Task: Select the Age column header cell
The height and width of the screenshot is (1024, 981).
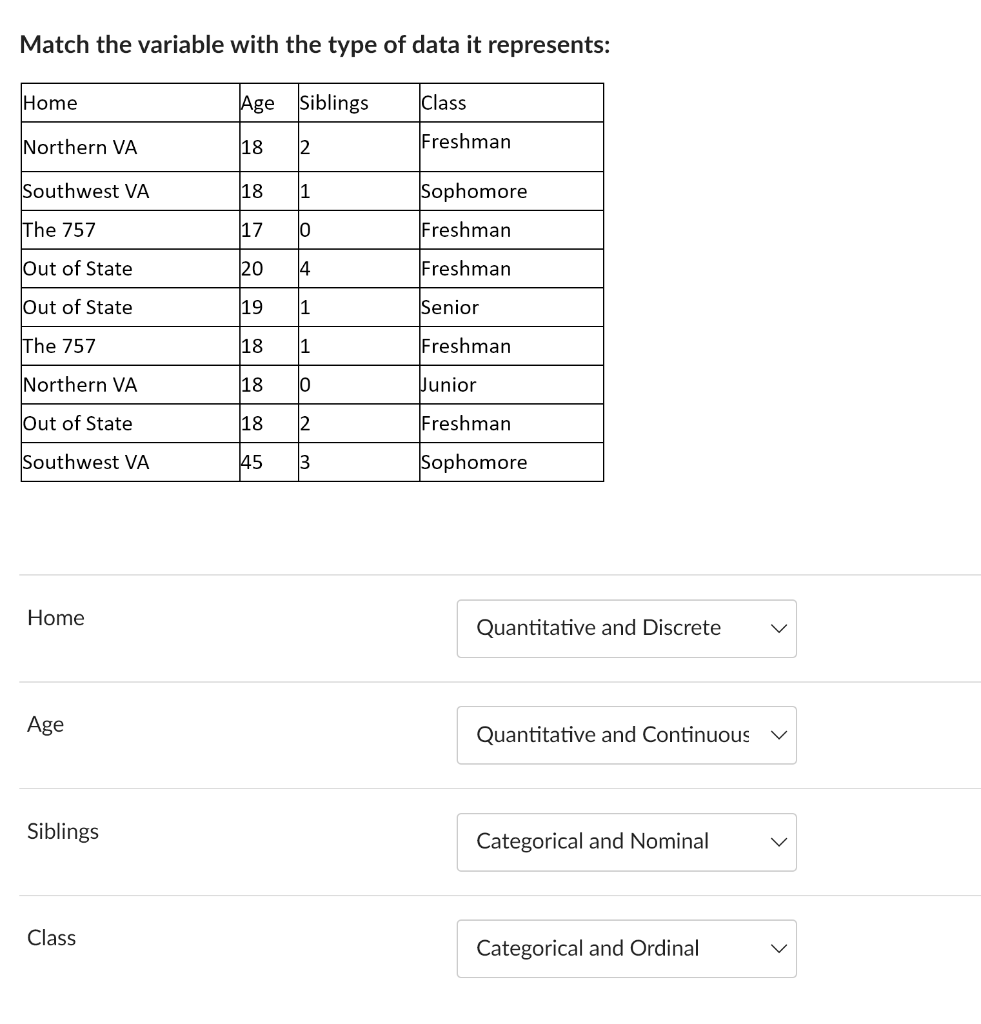Action: point(258,103)
